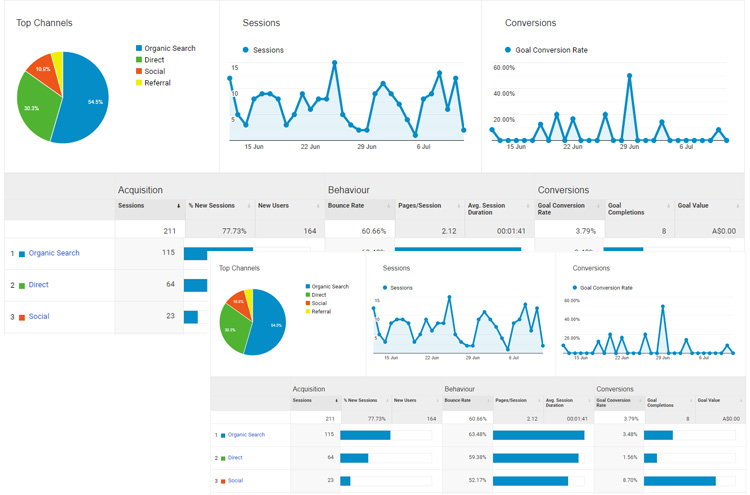This screenshot has width=750, height=495.
Task: Click the sort arrow on the larger table's Sessions column
Action: tap(179, 206)
